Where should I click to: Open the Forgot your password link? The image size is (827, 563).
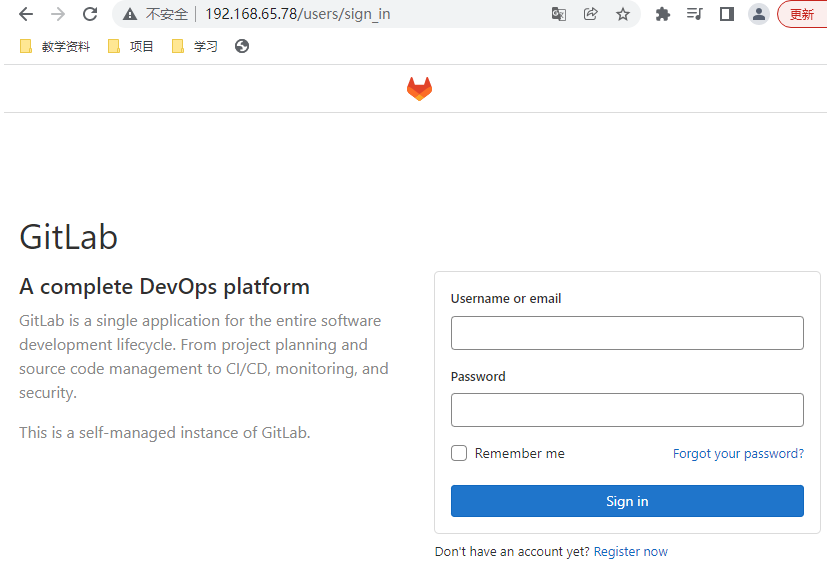pyautogui.click(x=738, y=454)
